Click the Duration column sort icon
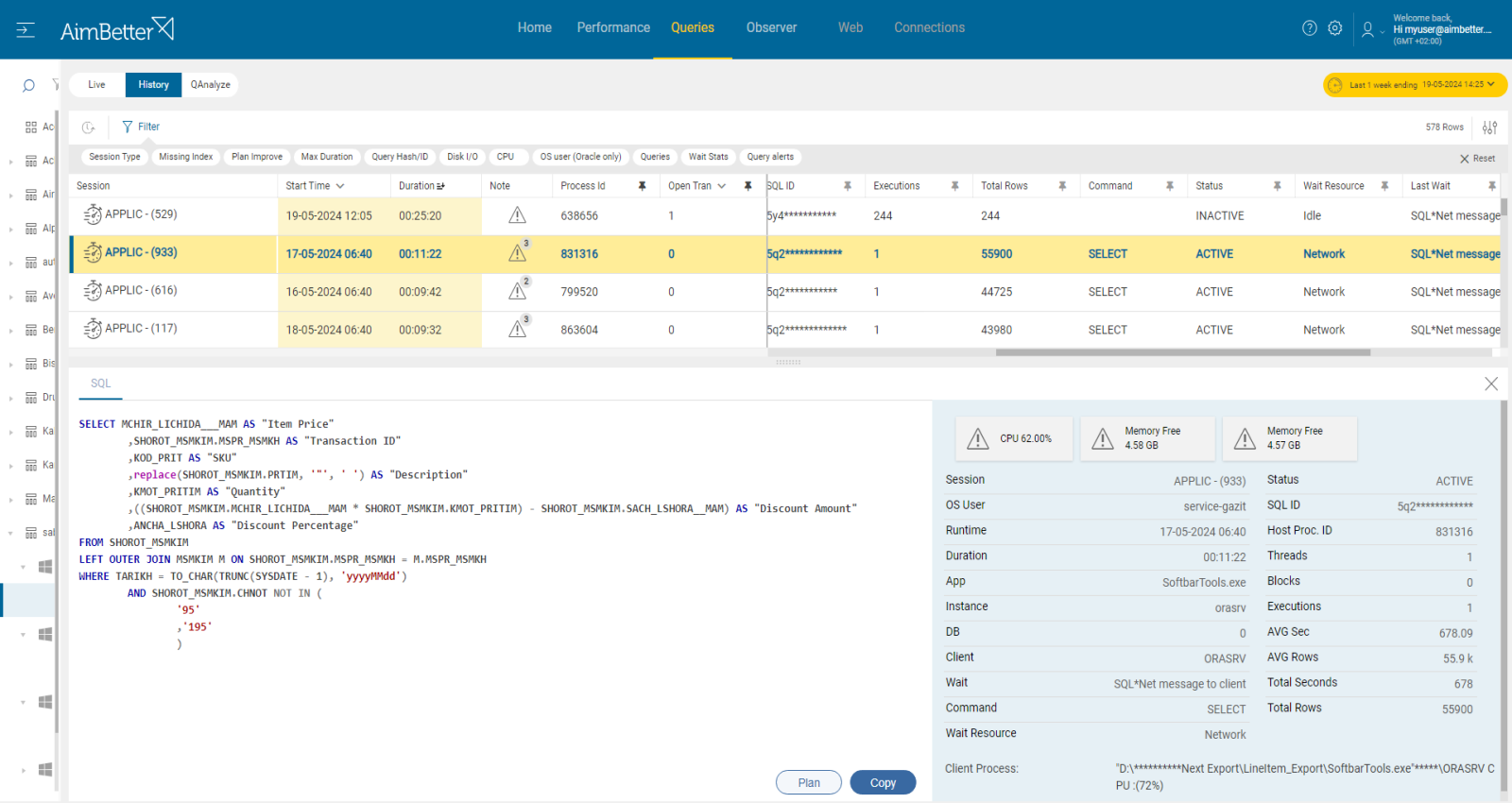The height and width of the screenshot is (803, 1512). point(440,186)
